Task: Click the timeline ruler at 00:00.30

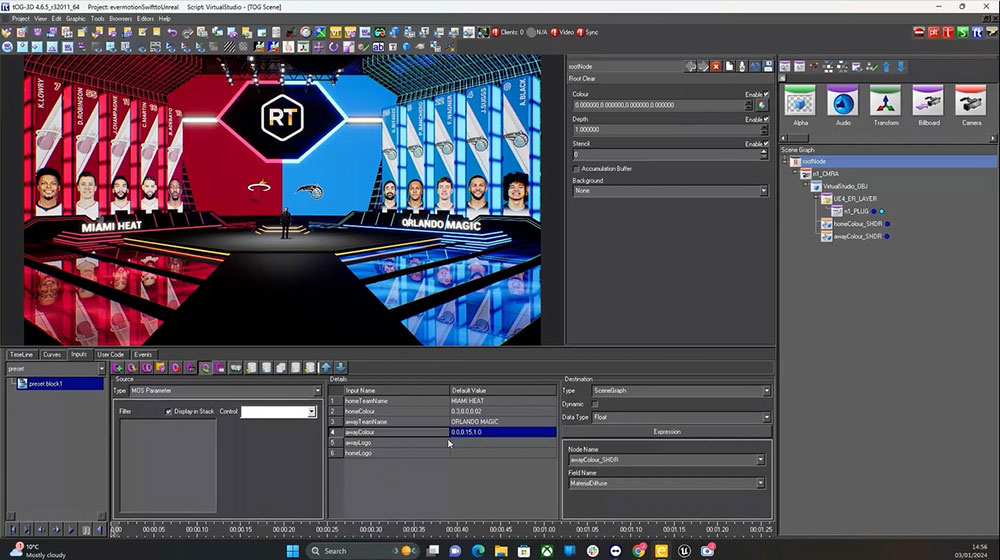Action: 371,529
